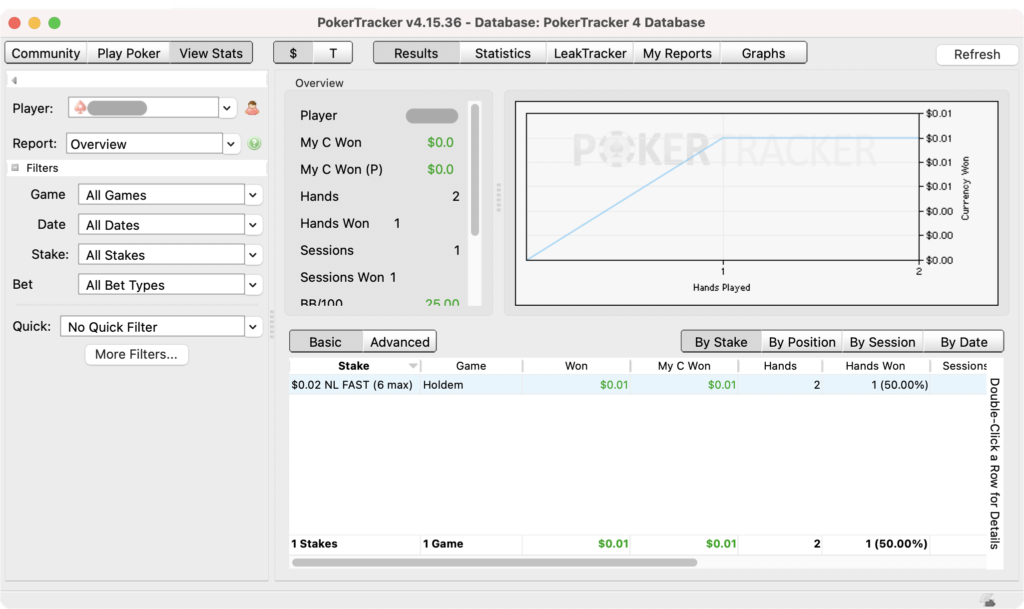Click the My C Won column header

tap(684, 366)
